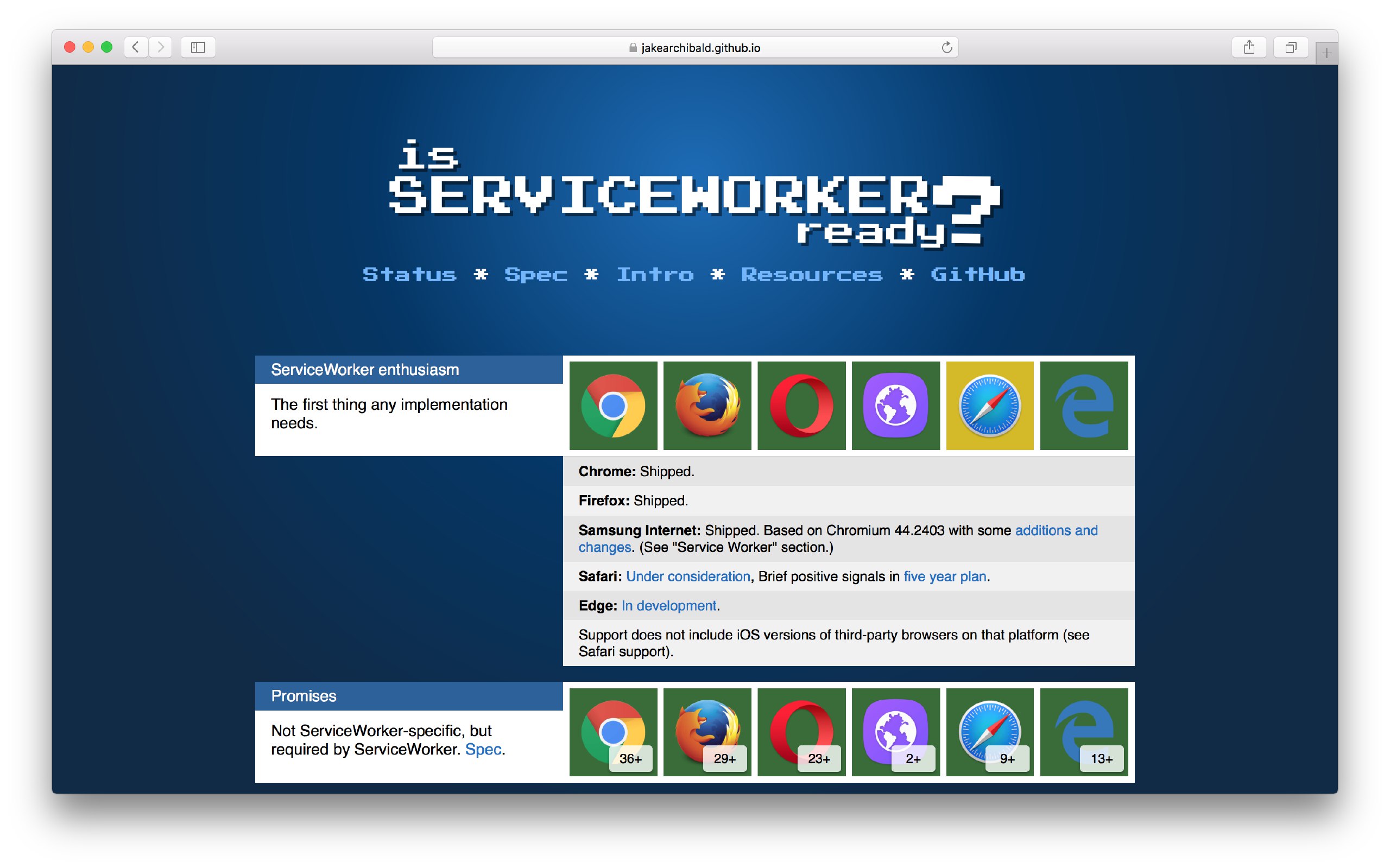The height and width of the screenshot is (868, 1390).
Task: Open the Edge 'In development' link
Action: (669, 606)
